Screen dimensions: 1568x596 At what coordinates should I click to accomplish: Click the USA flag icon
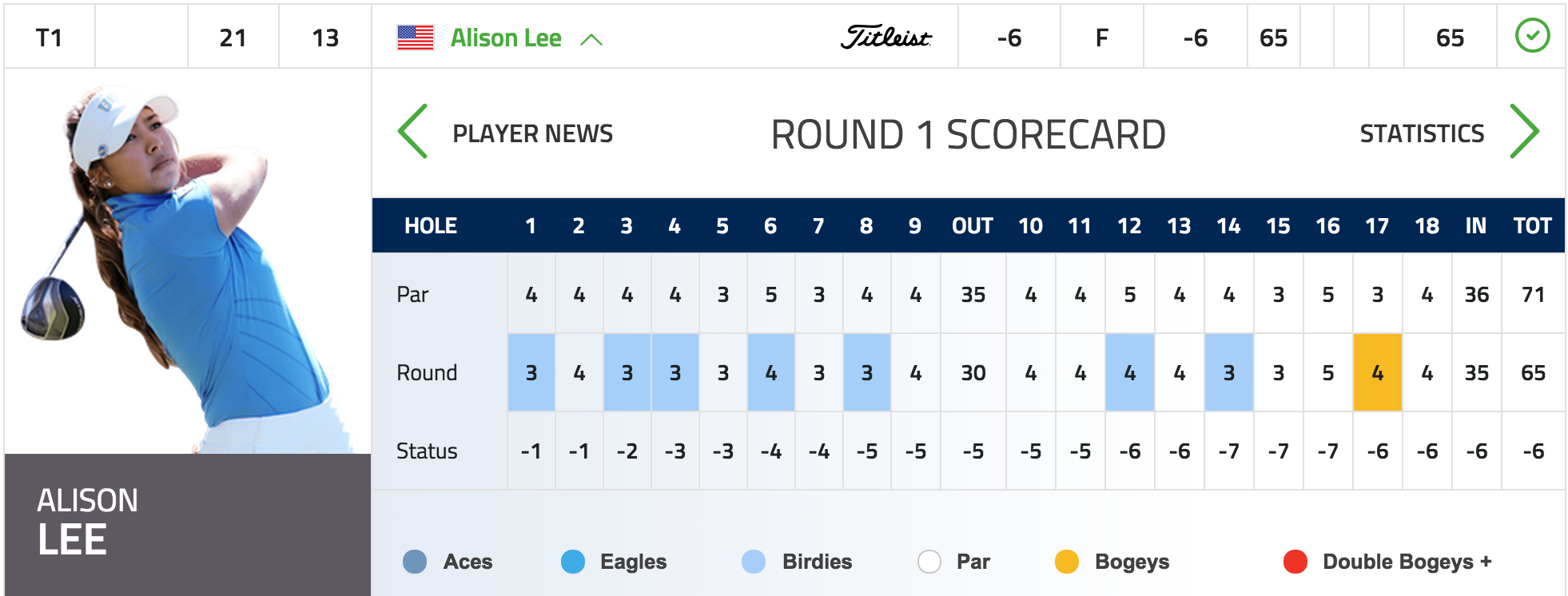(x=416, y=38)
